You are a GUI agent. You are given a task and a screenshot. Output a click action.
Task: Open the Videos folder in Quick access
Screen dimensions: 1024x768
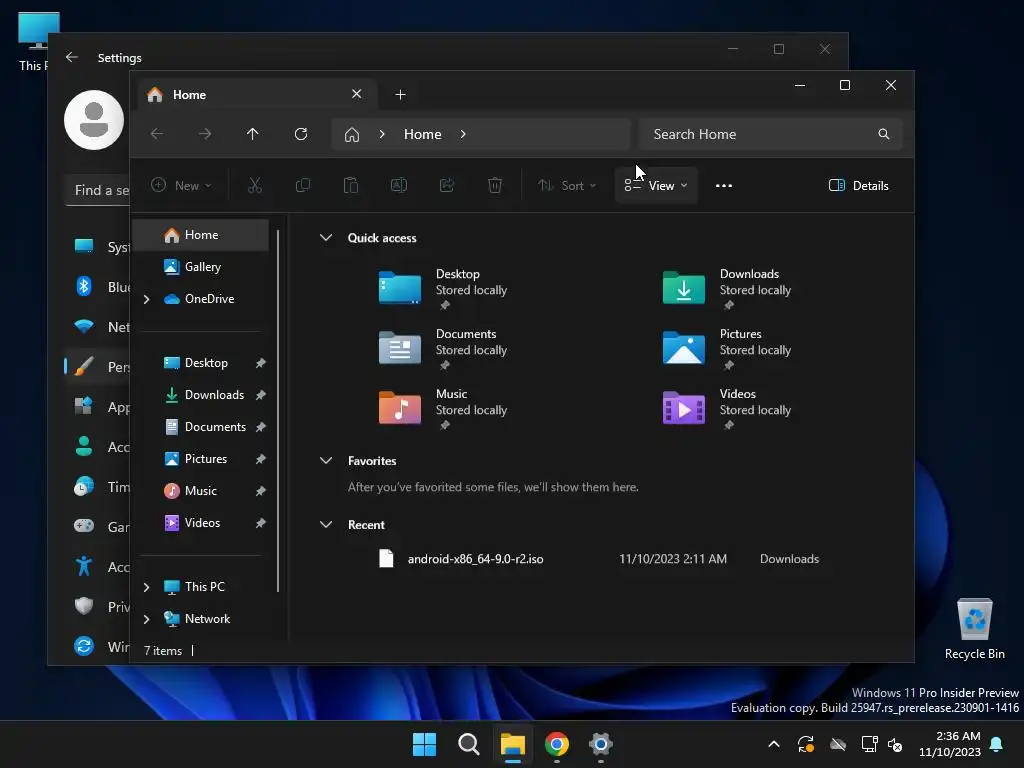(684, 408)
